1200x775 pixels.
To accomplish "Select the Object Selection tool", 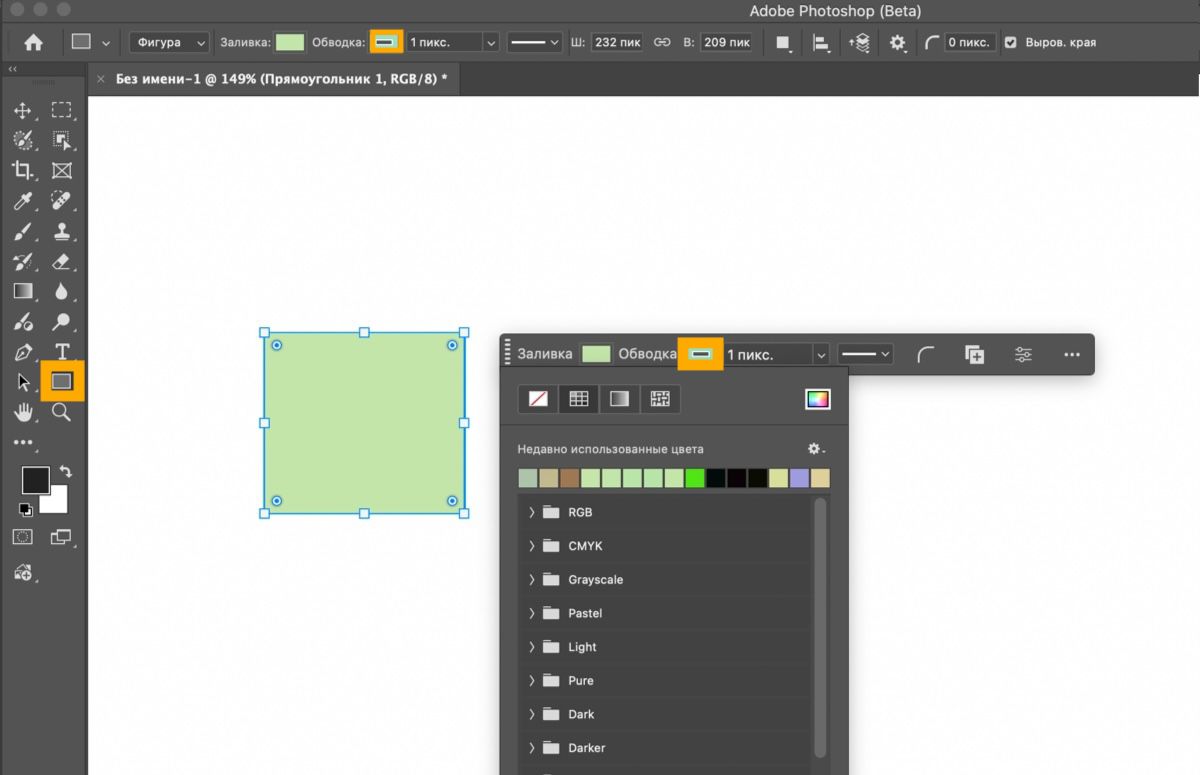I will [x=62, y=141].
